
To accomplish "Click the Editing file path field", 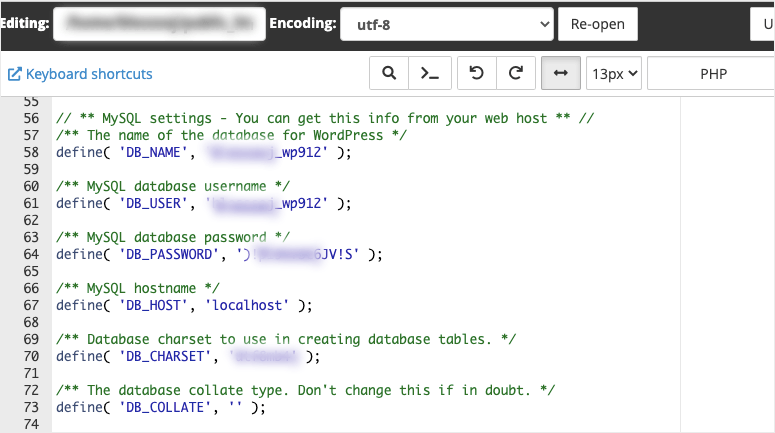I will click(159, 24).
